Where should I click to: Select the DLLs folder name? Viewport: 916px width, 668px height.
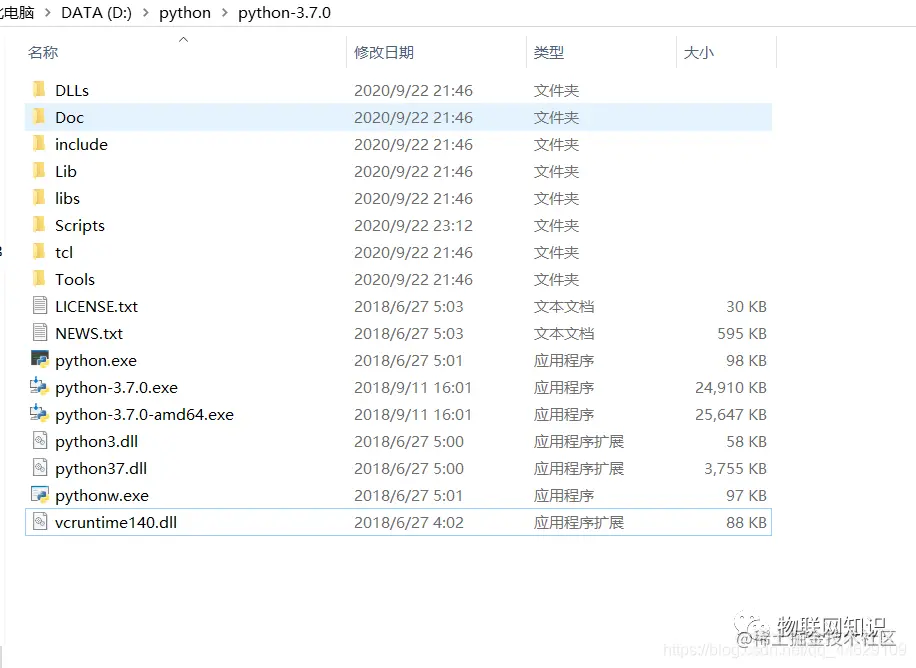click(72, 91)
